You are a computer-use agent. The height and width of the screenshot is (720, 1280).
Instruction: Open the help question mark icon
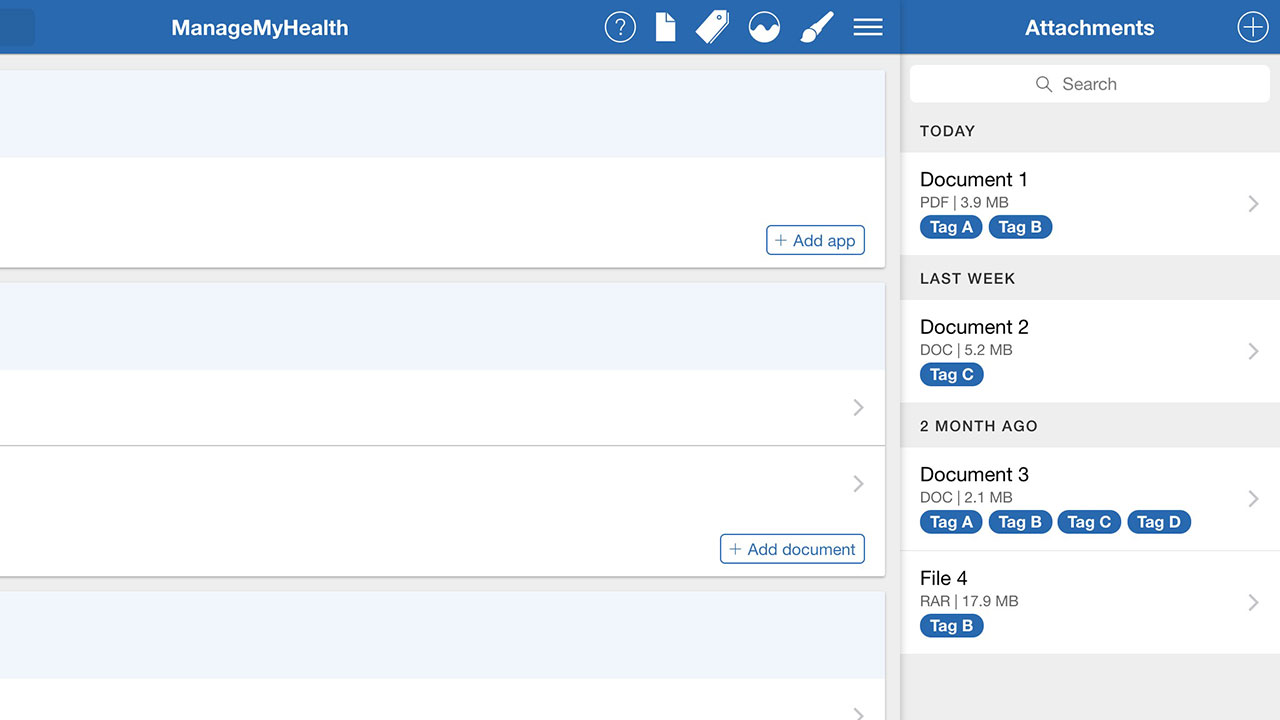pyautogui.click(x=620, y=27)
